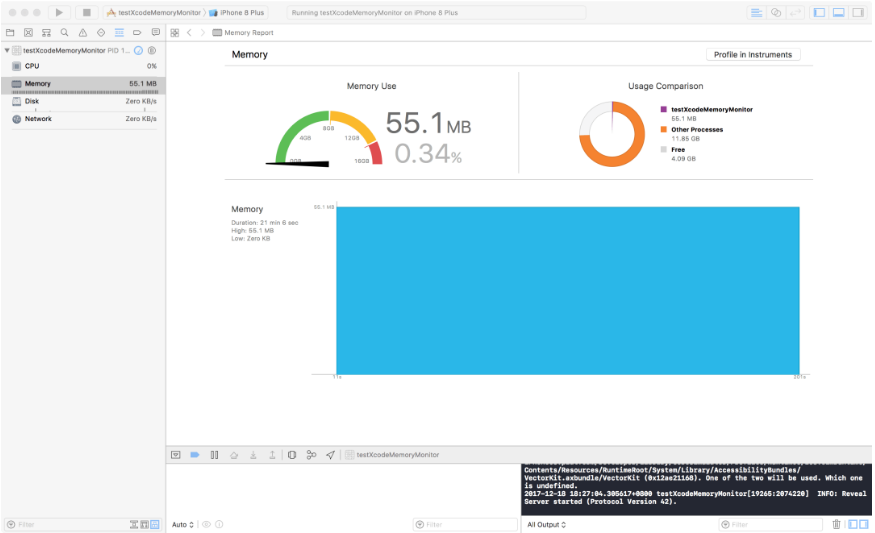
Task: Open the All Output dropdown in console
Action: (x=546, y=525)
